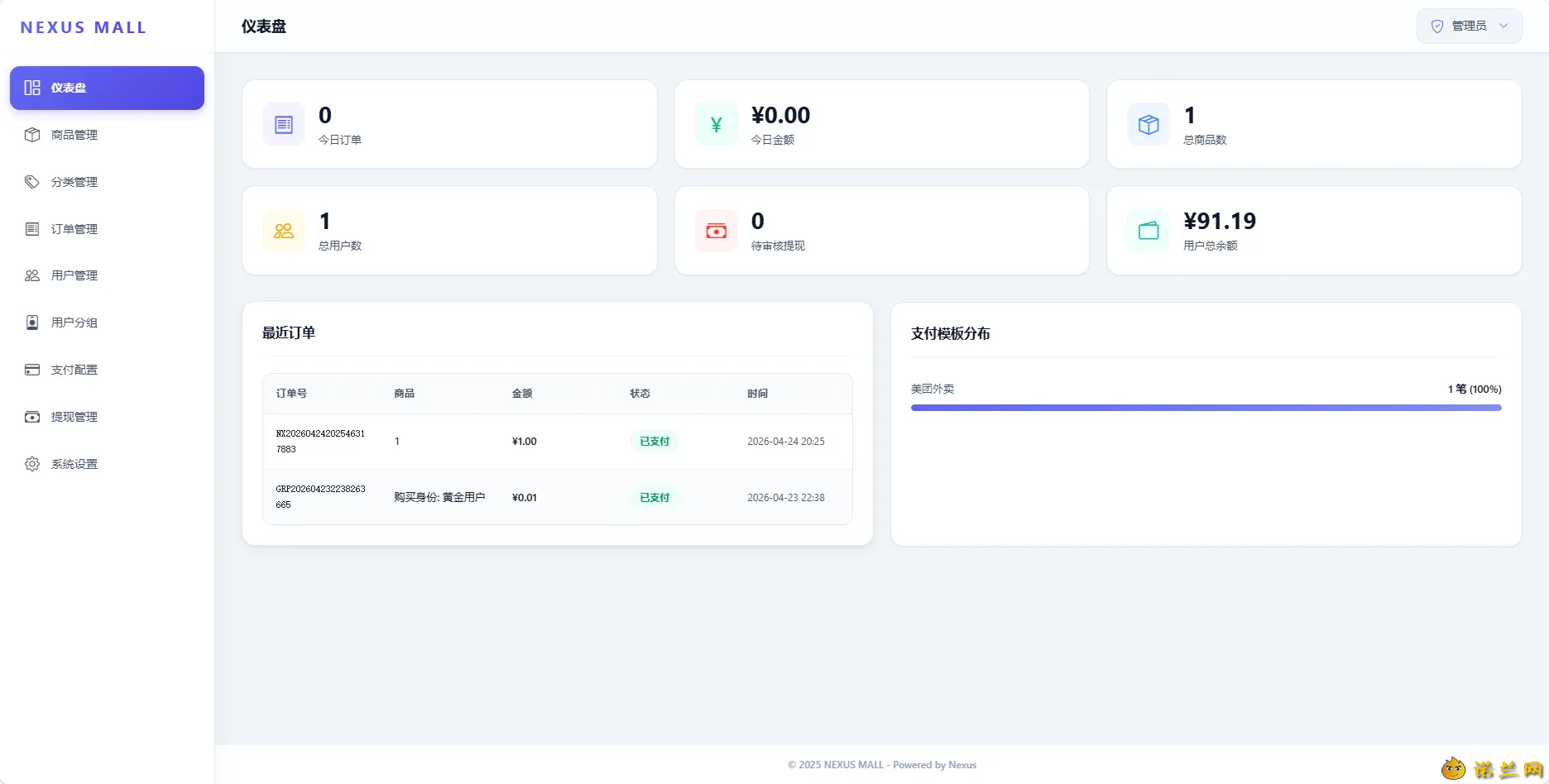The image size is (1549, 784).
Task: Open 商品管理 in the sidebar
Action: point(107,135)
